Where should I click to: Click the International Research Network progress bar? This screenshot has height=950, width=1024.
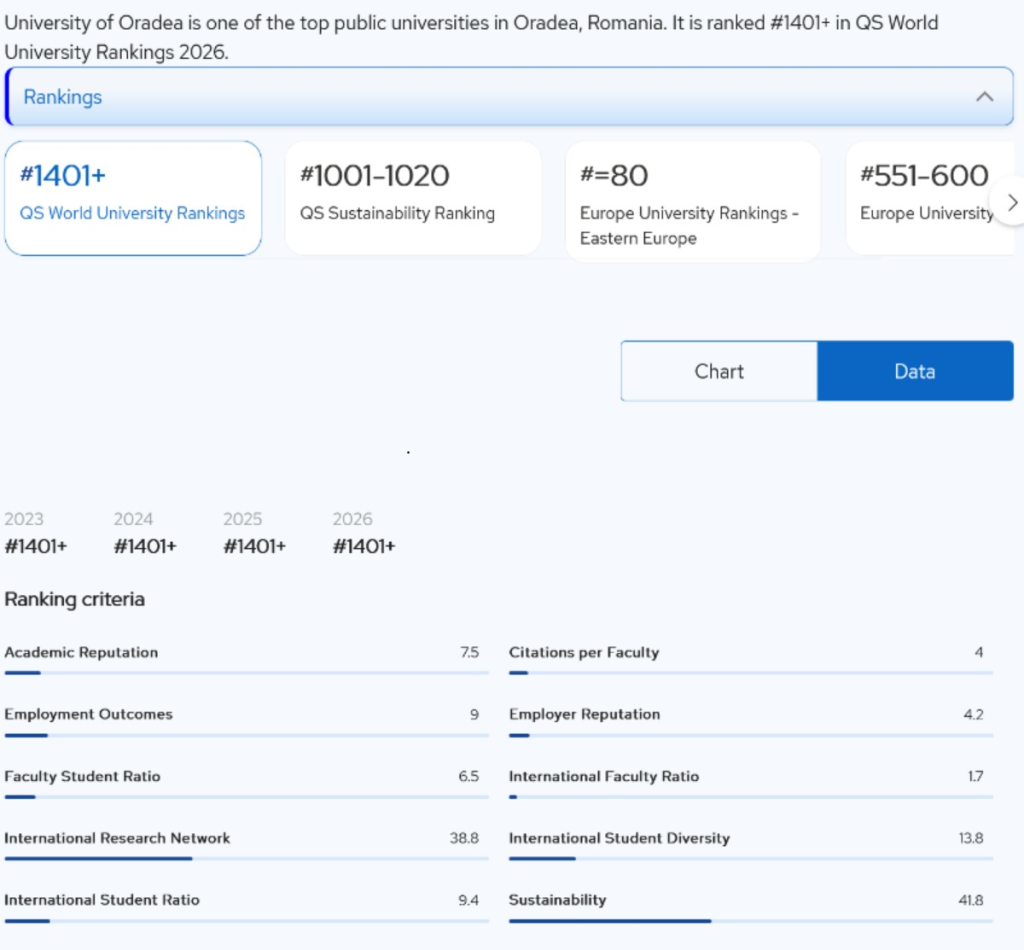coord(247,859)
